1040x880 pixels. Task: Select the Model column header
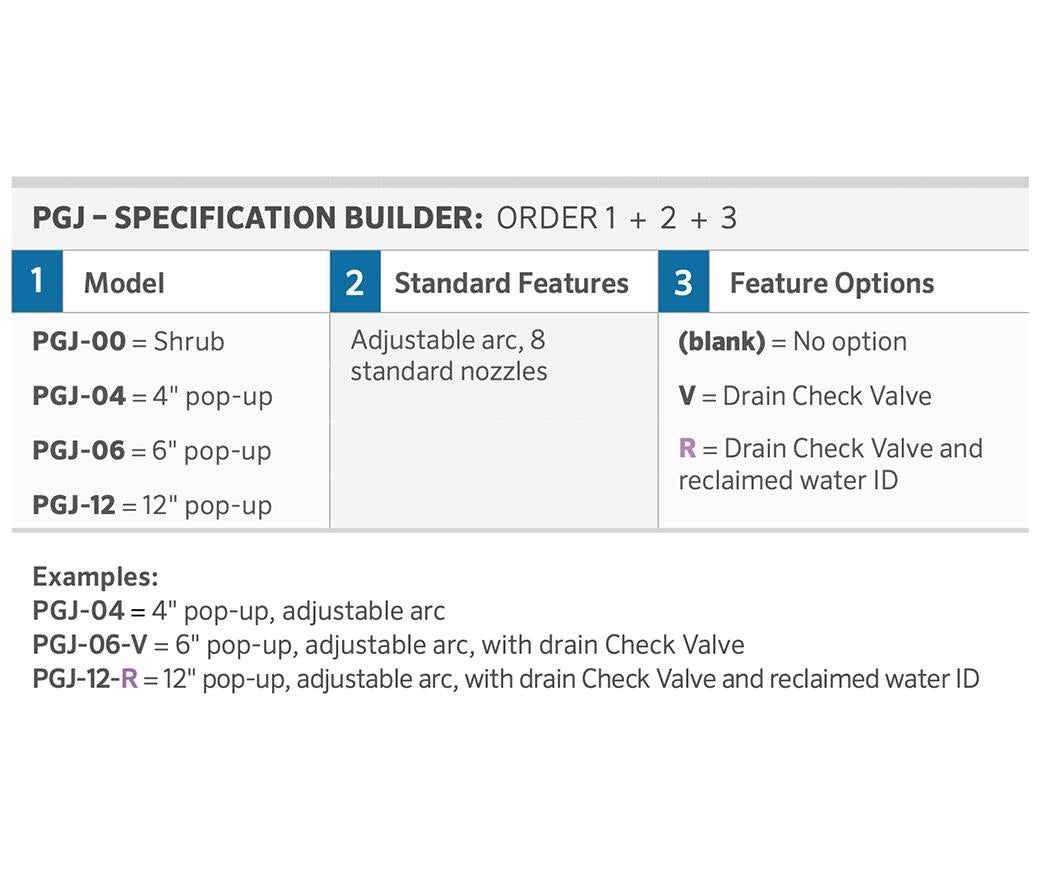click(x=124, y=283)
